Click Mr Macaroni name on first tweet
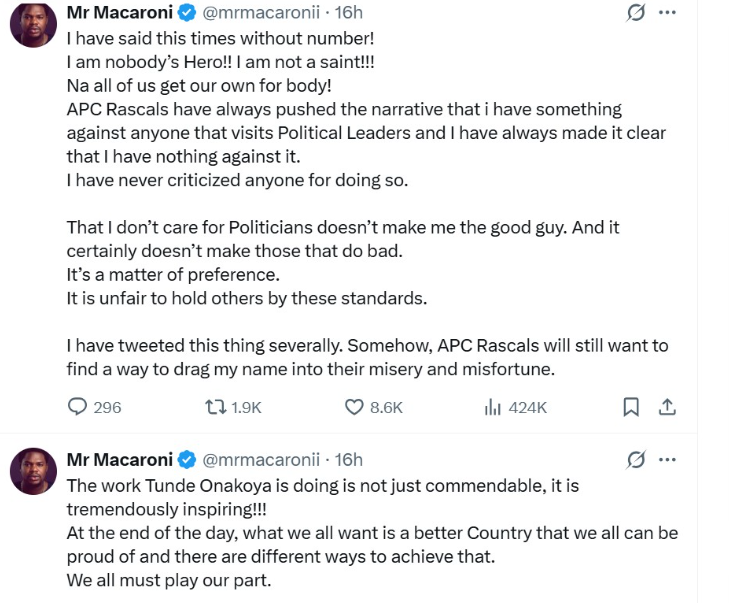Image resolution: width=729 pixels, height=603 pixels. click(119, 13)
